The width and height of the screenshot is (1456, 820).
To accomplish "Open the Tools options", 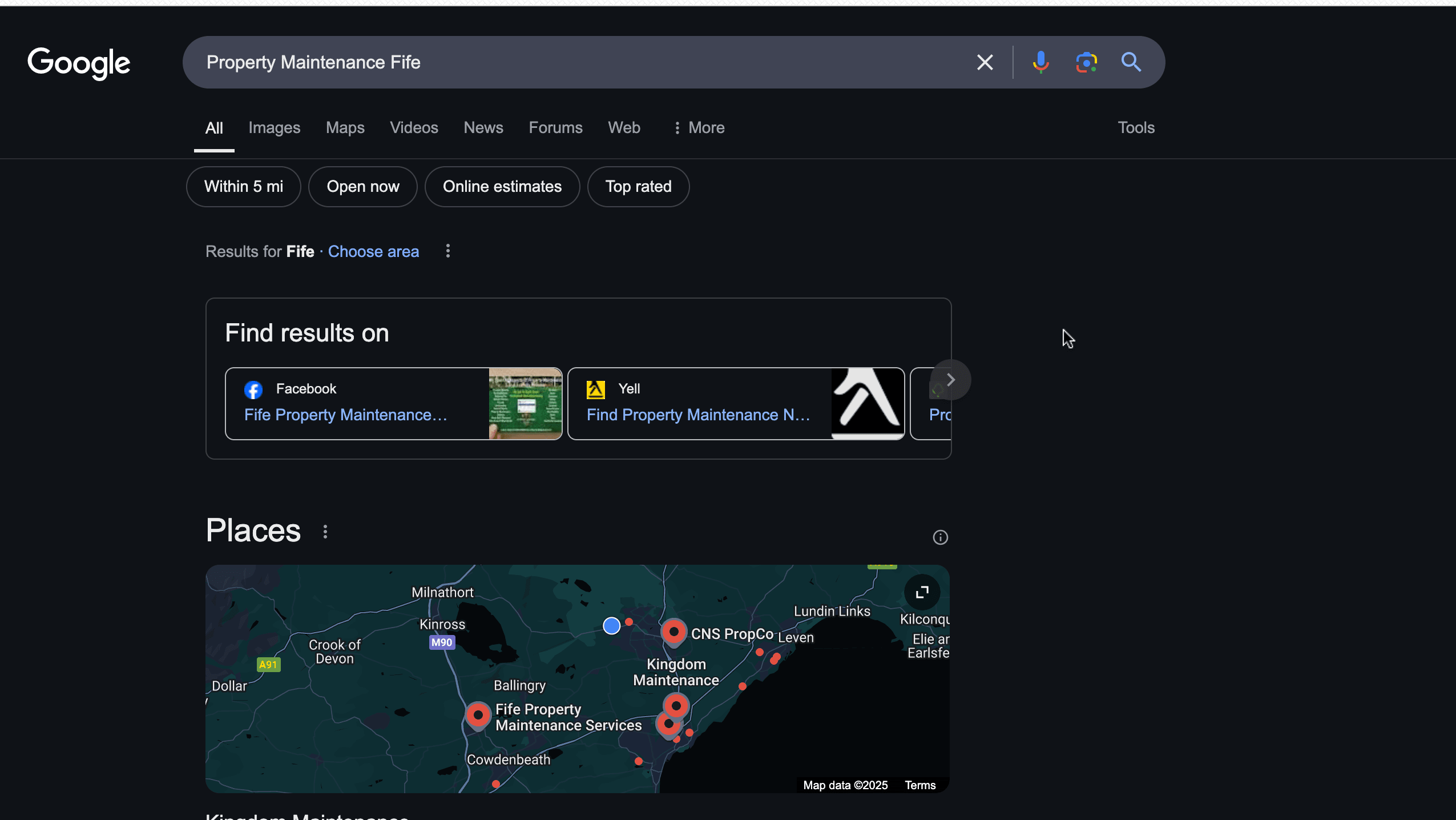I will [1136, 128].
